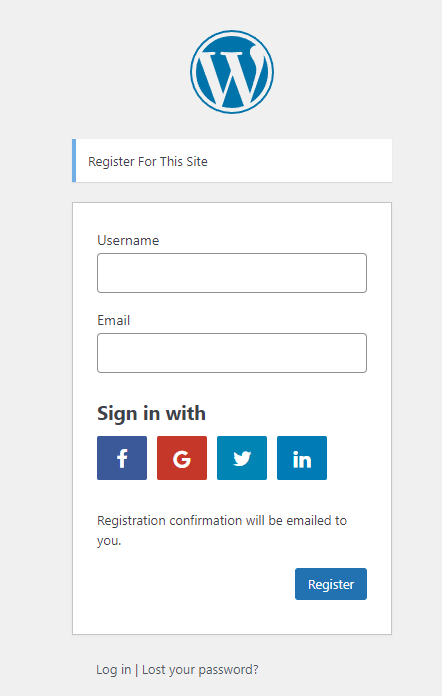The height and width of the screenshot is (696, 442).
Task: Follow the Lost your password? link
Action: coord(200,669)
